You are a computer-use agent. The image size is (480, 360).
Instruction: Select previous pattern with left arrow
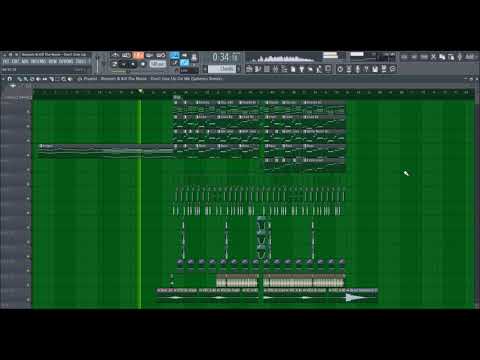point(205,69)
